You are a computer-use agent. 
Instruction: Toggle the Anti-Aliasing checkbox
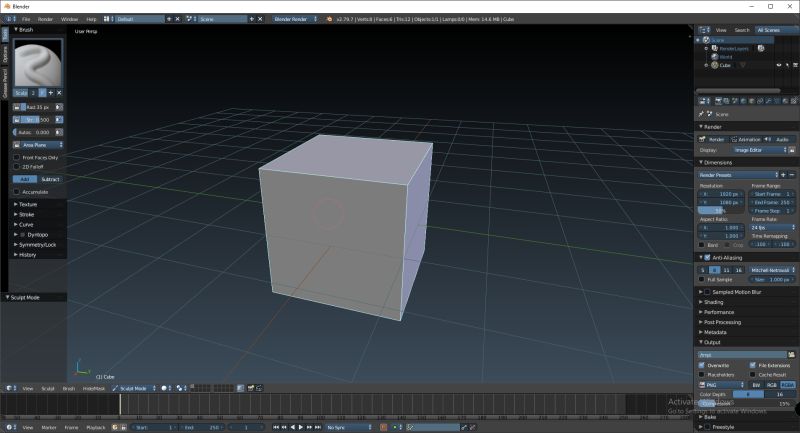708,258
